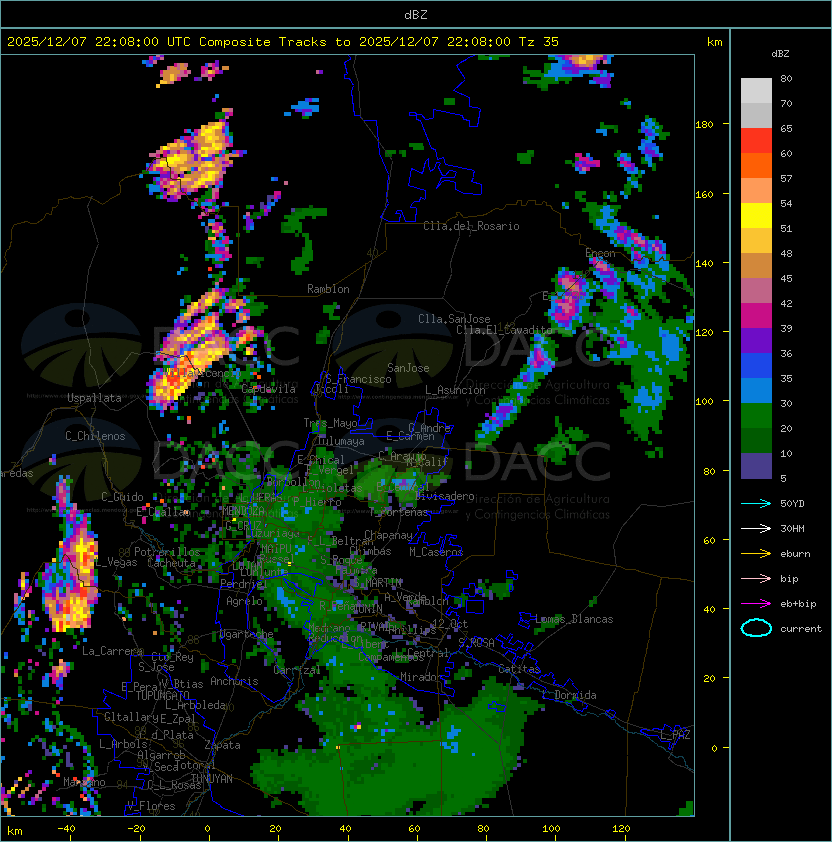Click legend label '50YD'
This screenshot has width=832, height=842.
792,504
